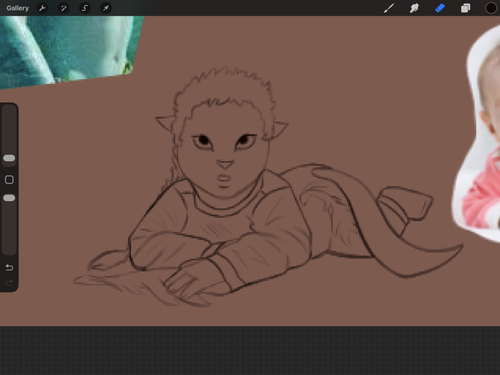This screenshot has width=500, height=375.
Task: Select the Paint brush tool
Action: click(x=389, y=8)
